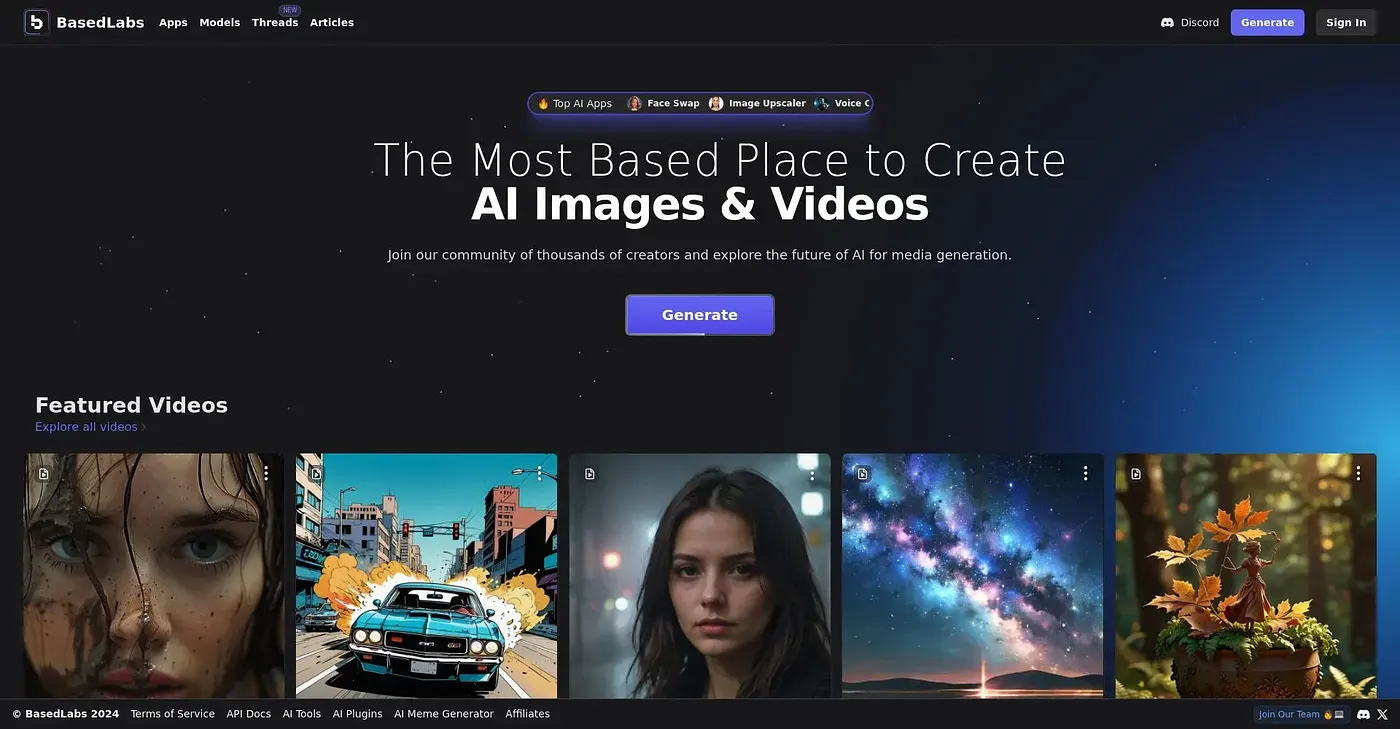Click the Image Upscaler avatar chip

click(x=757, y=103)
